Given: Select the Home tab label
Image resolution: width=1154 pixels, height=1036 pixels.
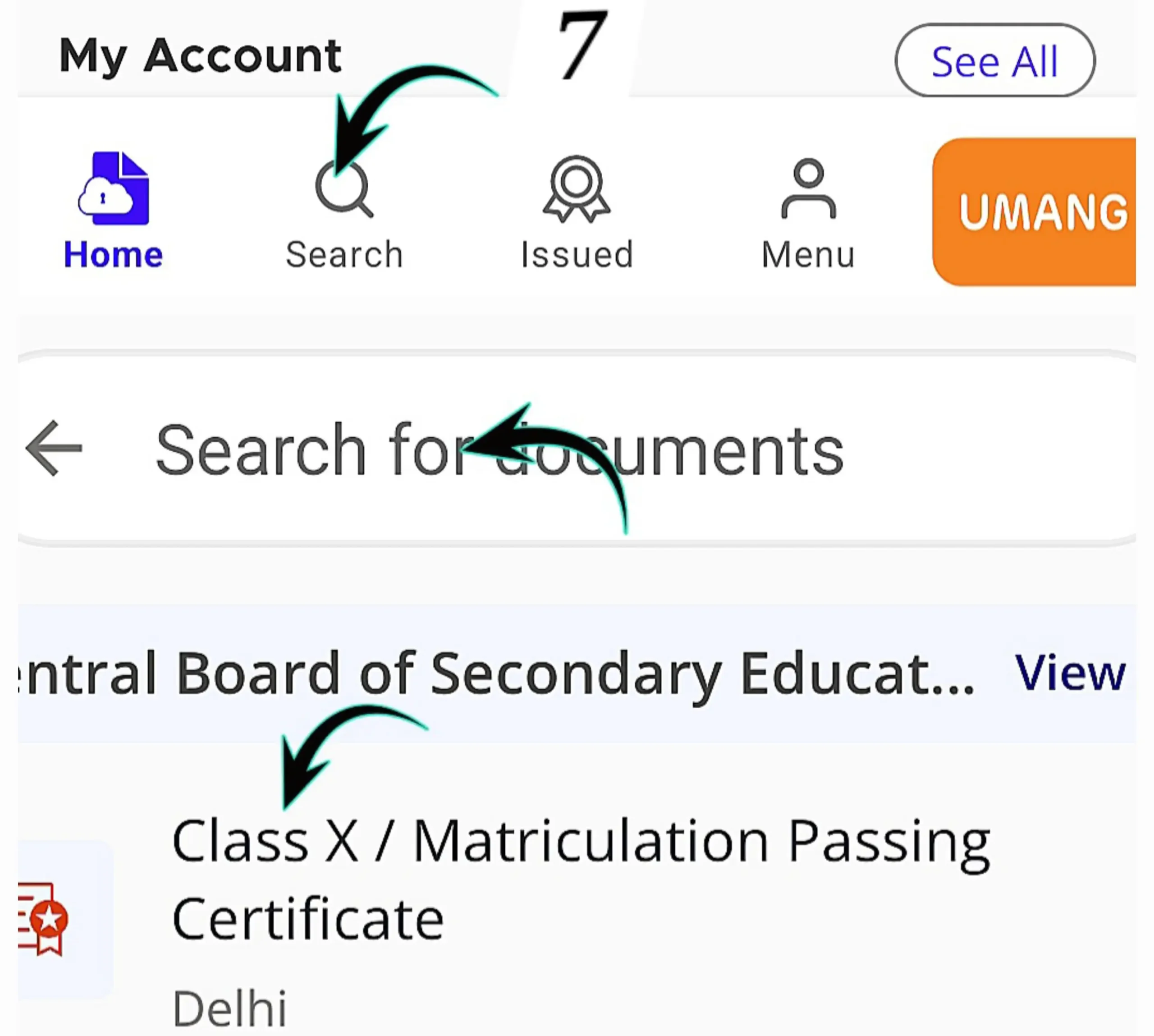Looking at the screenshot, I should click(113, 254).
